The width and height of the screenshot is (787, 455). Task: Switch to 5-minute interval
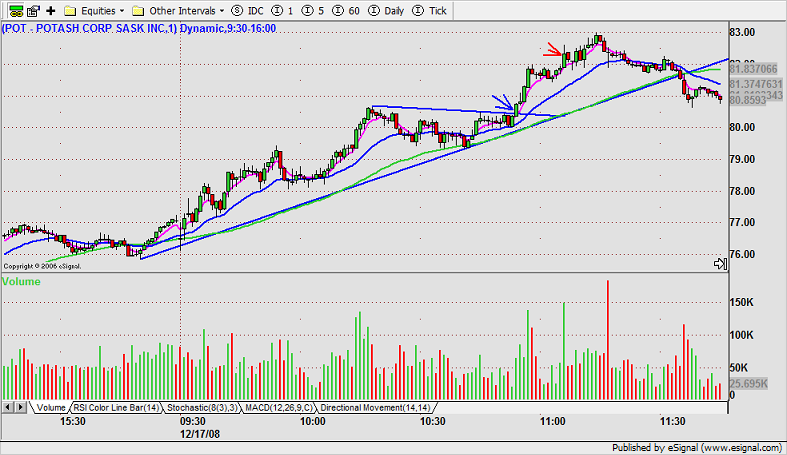coord(314,11)
